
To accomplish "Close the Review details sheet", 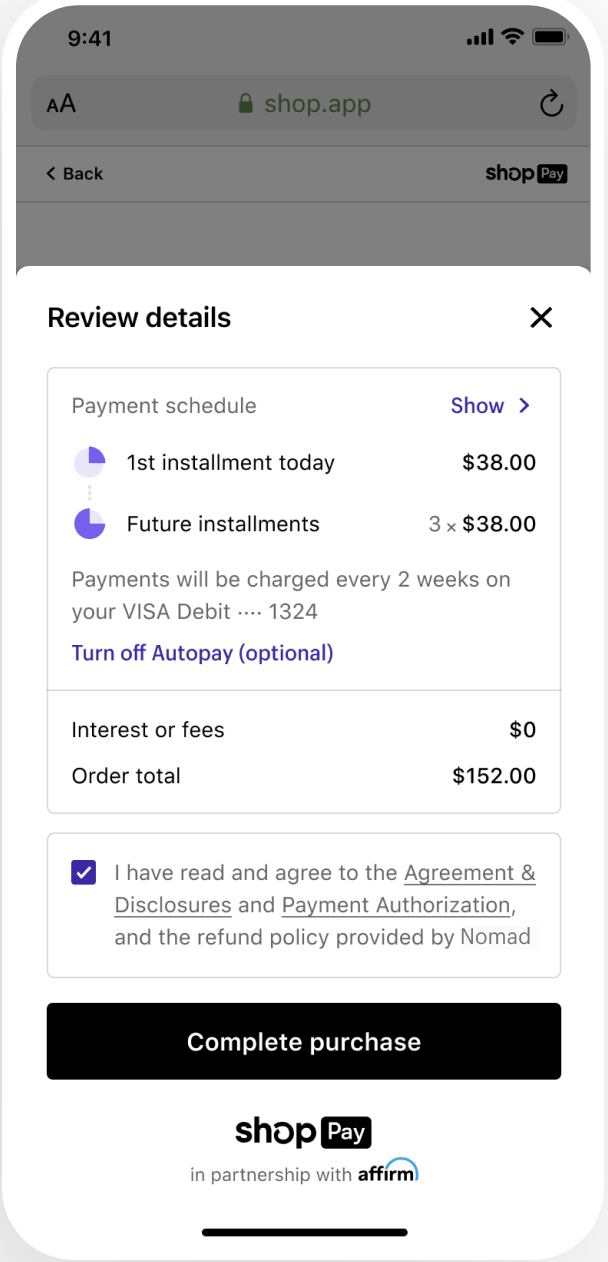I will point(541,318).
